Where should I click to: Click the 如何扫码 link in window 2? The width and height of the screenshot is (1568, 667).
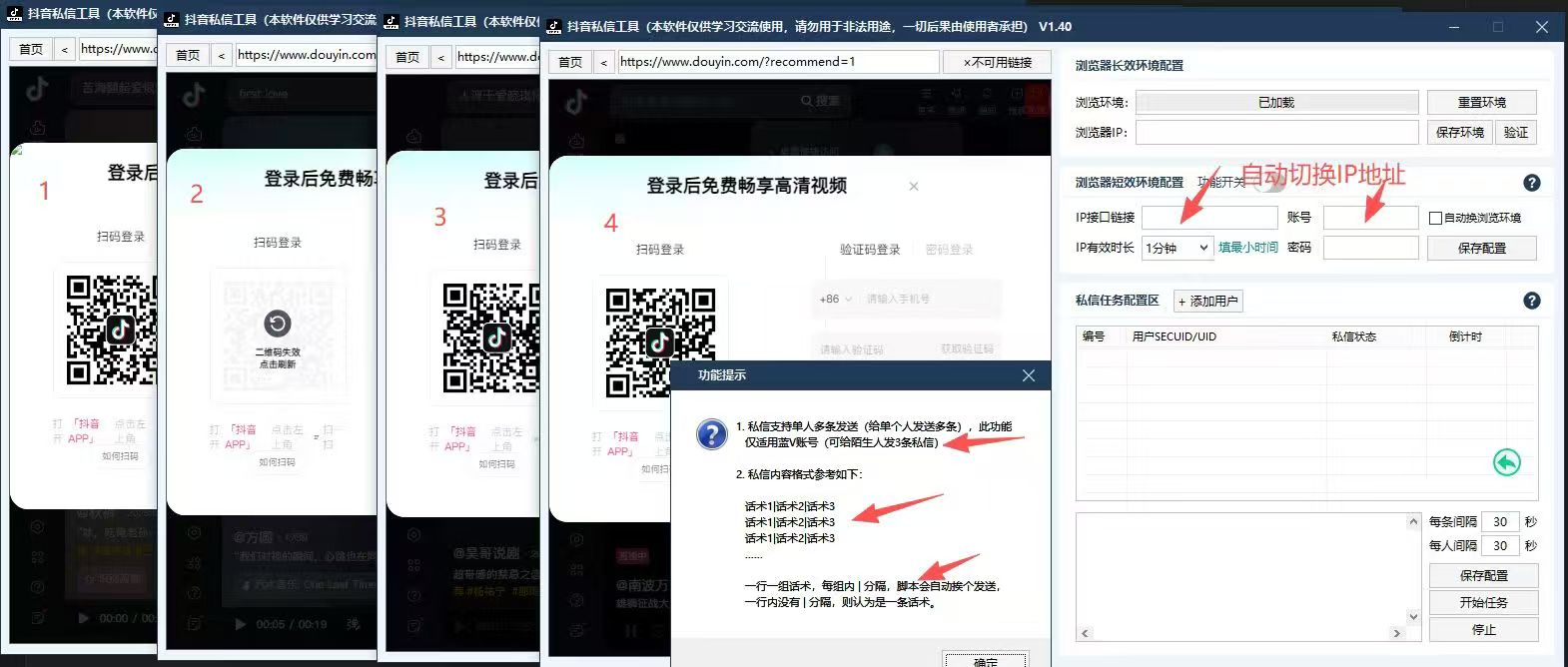coord(278,462)
